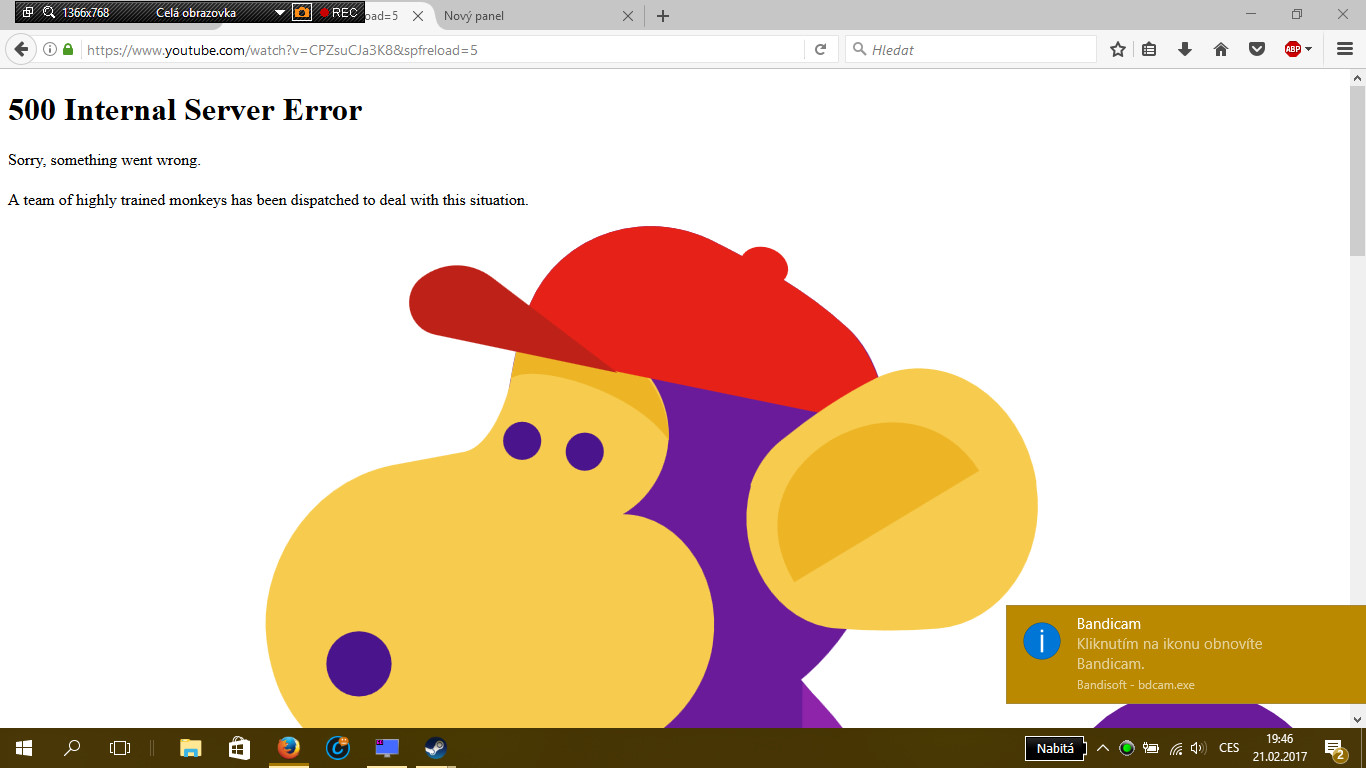Click the 500 Internal Server Error heading

pyautogui.click(x=185, y=110)
